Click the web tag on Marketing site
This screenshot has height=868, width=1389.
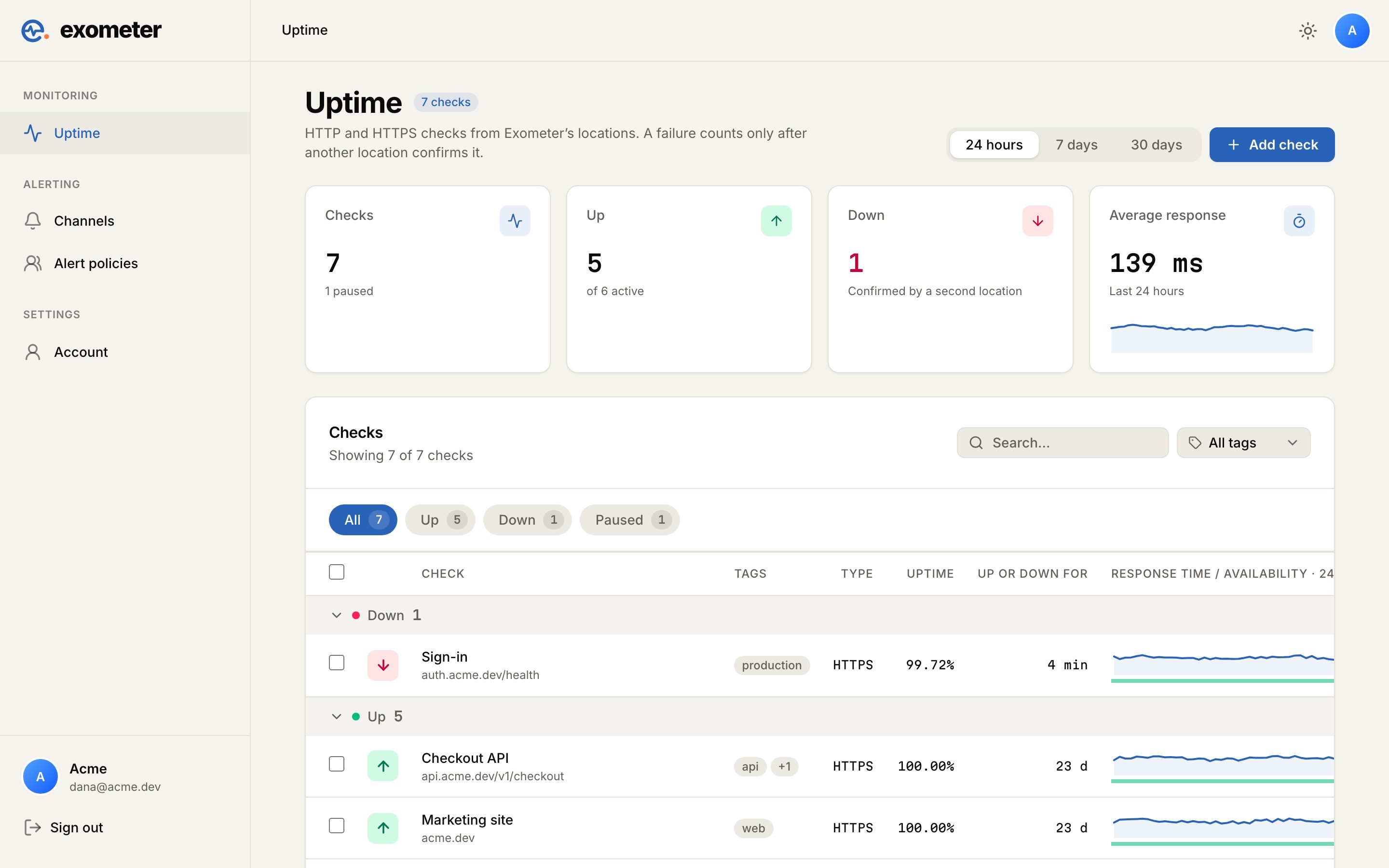tap(753, 828)
